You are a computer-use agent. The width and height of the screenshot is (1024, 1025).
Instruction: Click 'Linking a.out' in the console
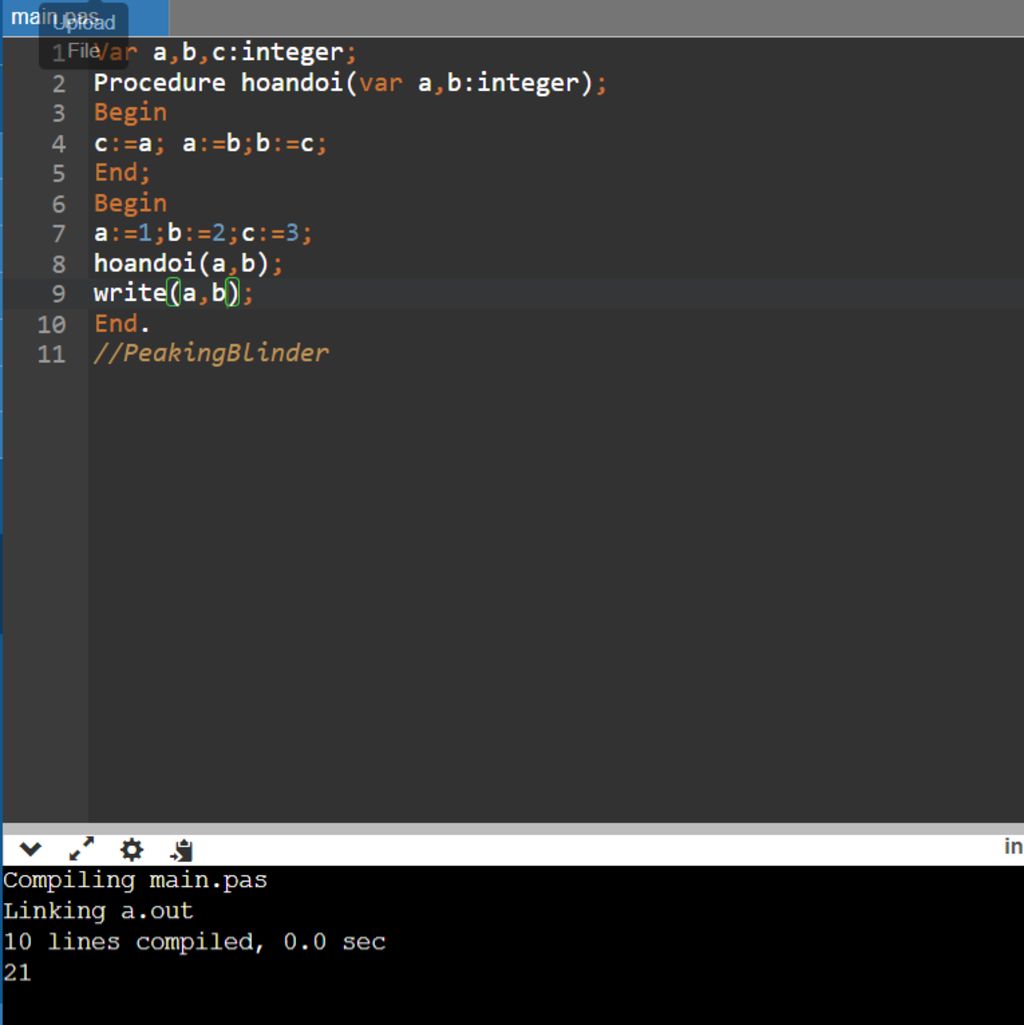pos(98,911)
